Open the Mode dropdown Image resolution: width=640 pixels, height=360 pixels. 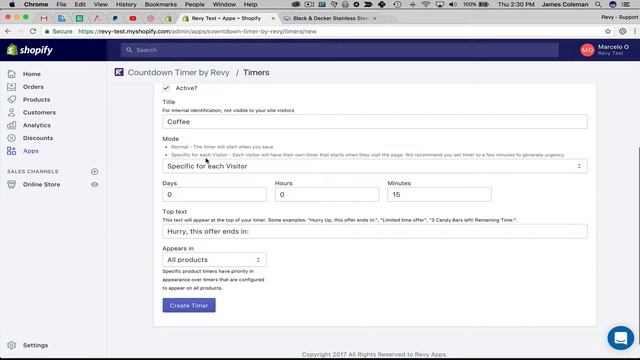(x=375, y=166)
